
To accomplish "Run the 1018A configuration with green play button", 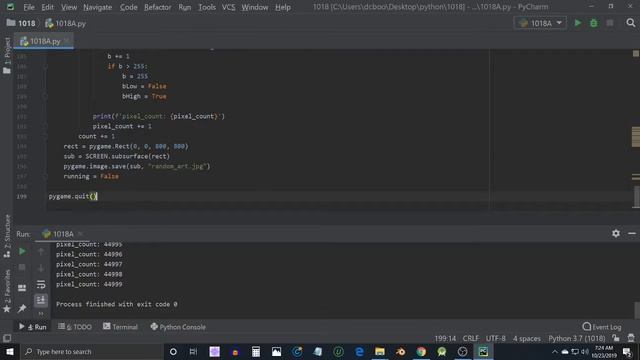I will [x=578, y=23].
